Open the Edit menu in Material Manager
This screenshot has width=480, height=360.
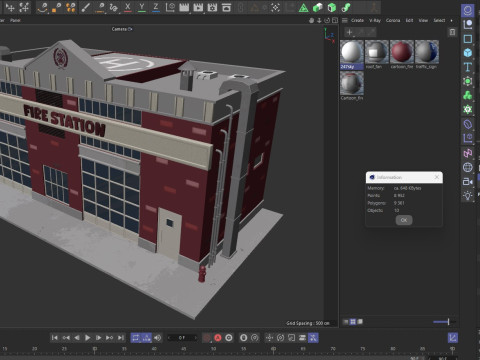point(409,20)
